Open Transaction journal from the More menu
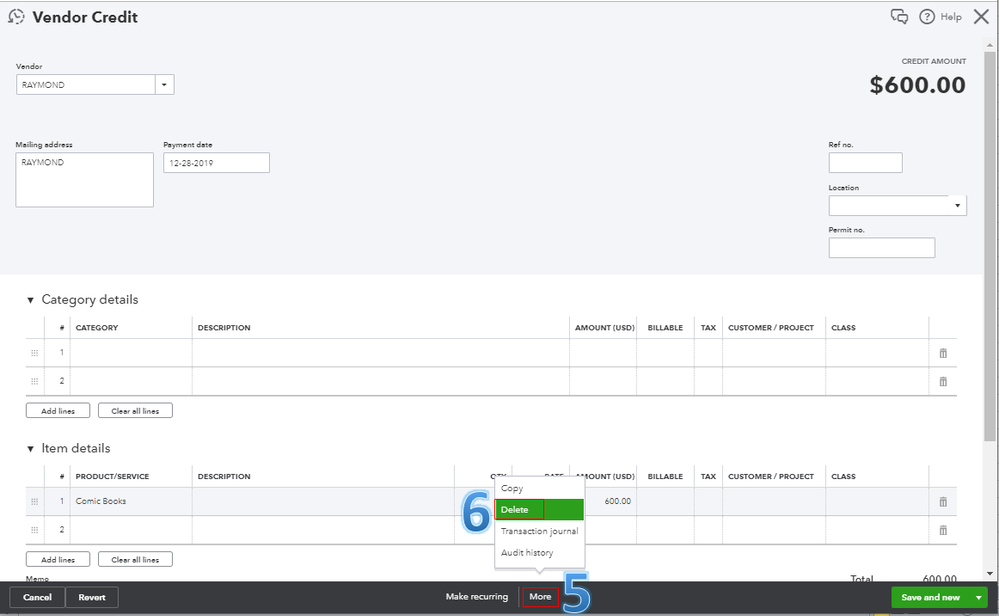This screenshot has height=616, width=999. tap(540, 531)
